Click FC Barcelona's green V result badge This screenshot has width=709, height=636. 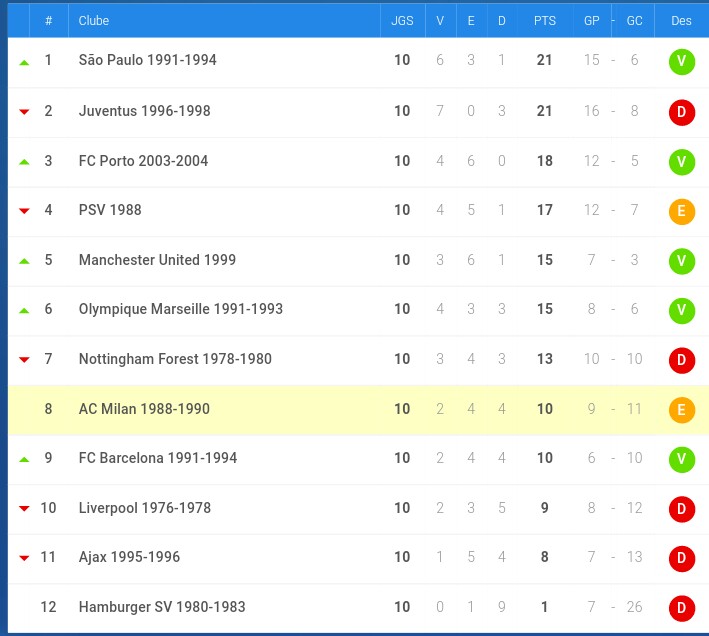681,459
